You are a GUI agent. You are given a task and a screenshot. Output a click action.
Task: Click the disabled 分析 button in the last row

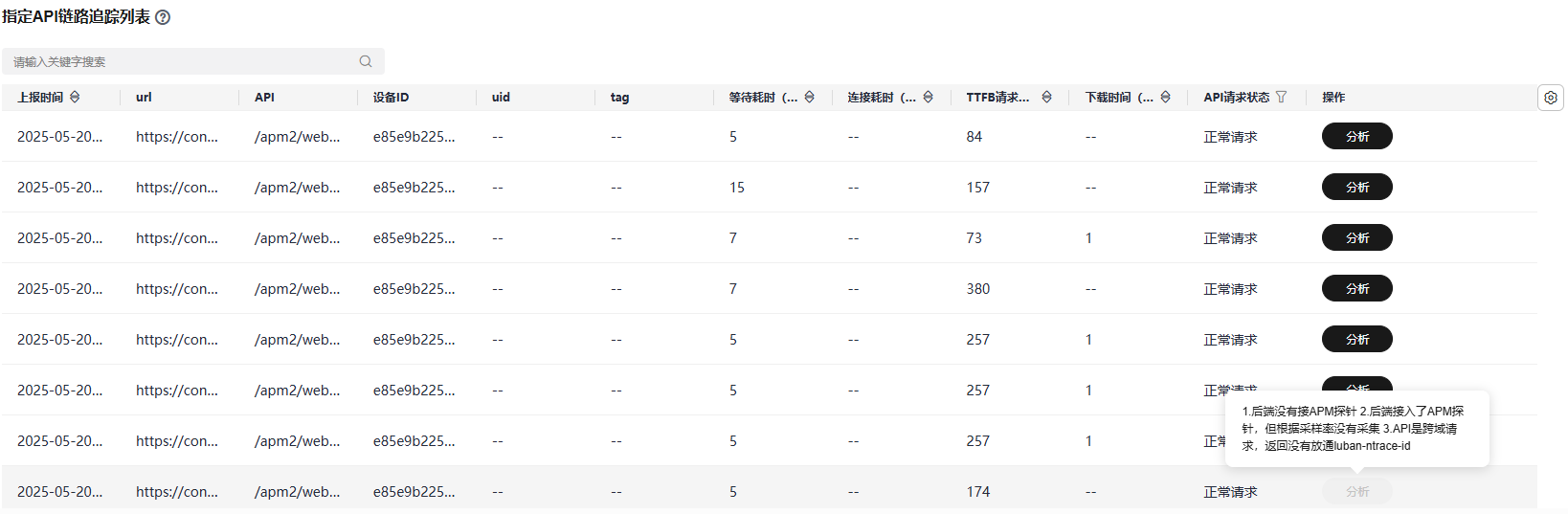click(x=1356, y=491)
